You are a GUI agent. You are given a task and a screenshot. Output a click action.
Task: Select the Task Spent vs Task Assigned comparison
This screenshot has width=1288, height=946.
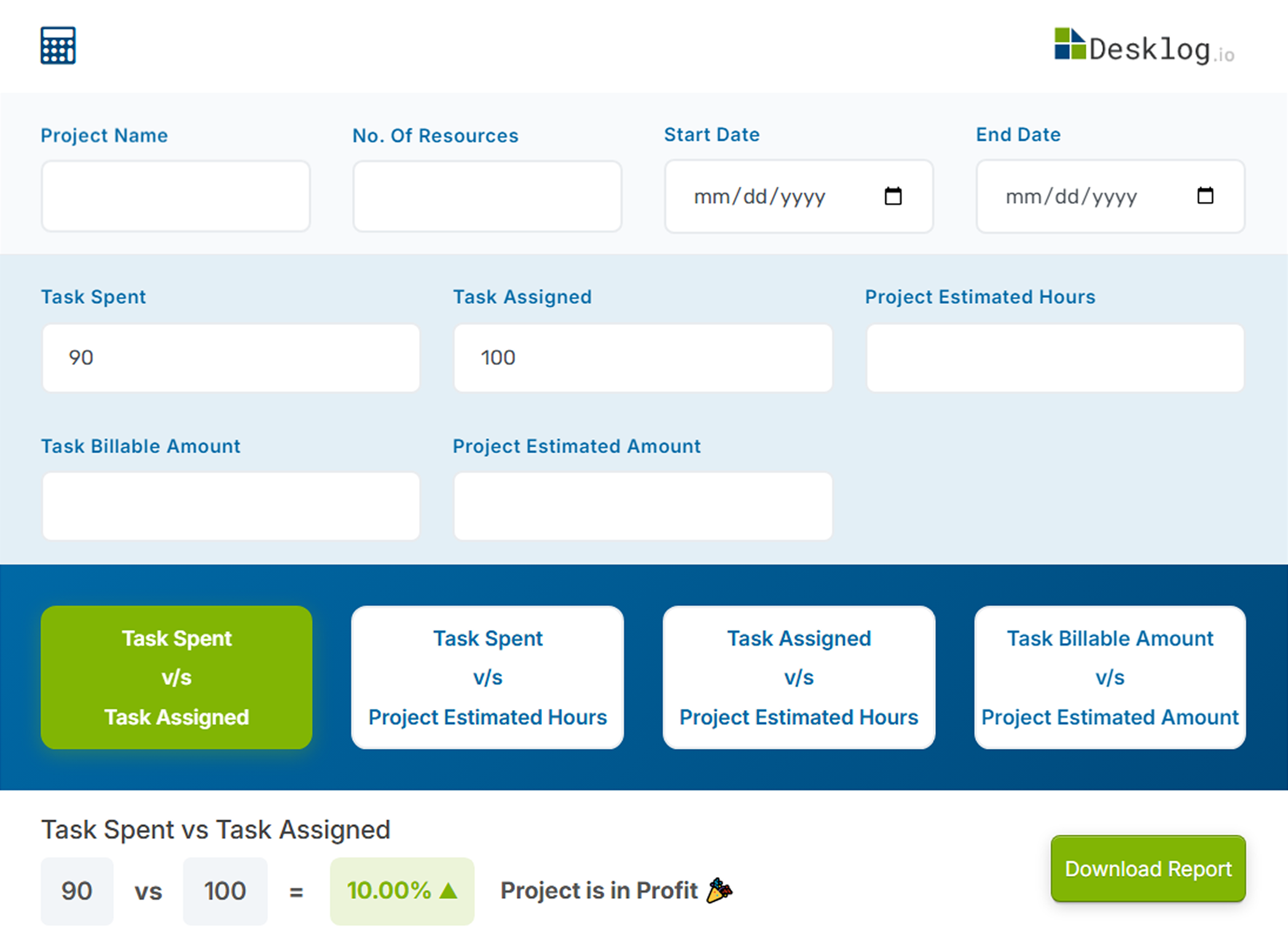tap(176, 677)
